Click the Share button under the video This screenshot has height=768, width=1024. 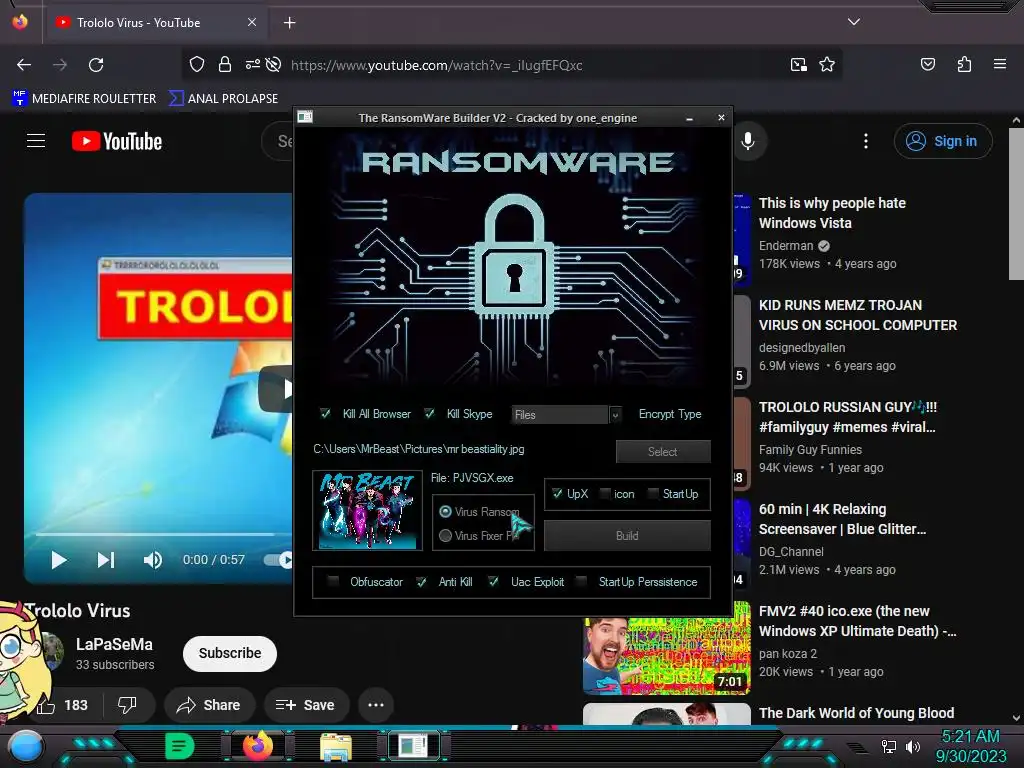(x=209, y=705)
